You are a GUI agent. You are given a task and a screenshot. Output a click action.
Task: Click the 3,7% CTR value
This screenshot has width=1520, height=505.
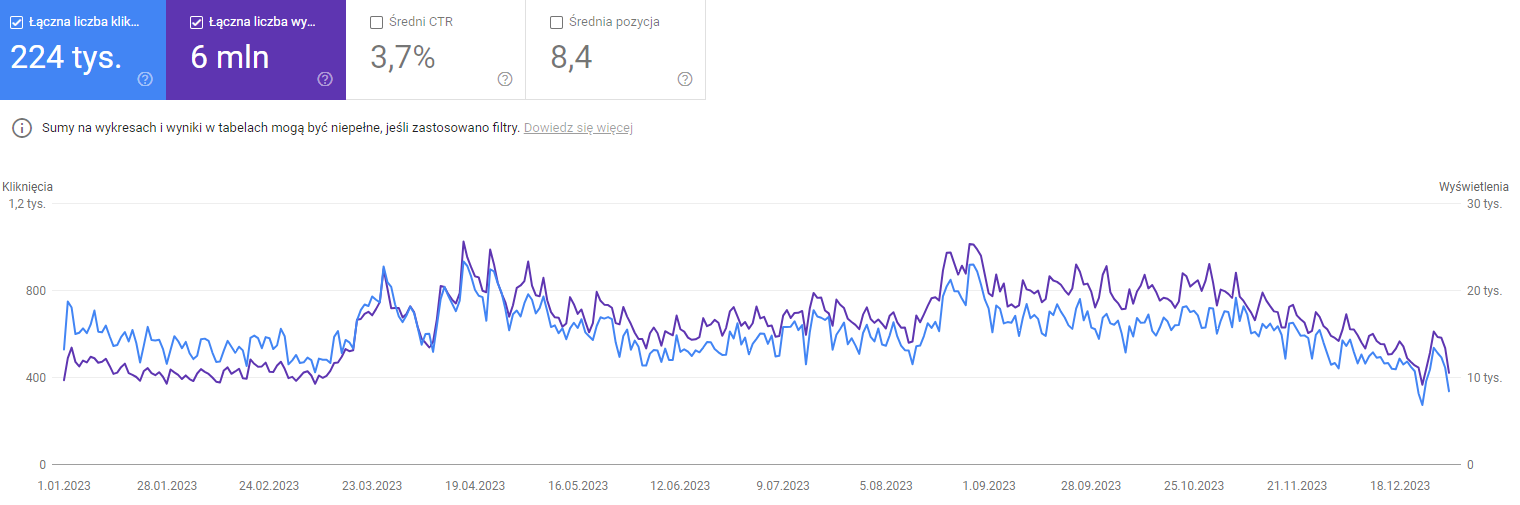coord(403,57)
